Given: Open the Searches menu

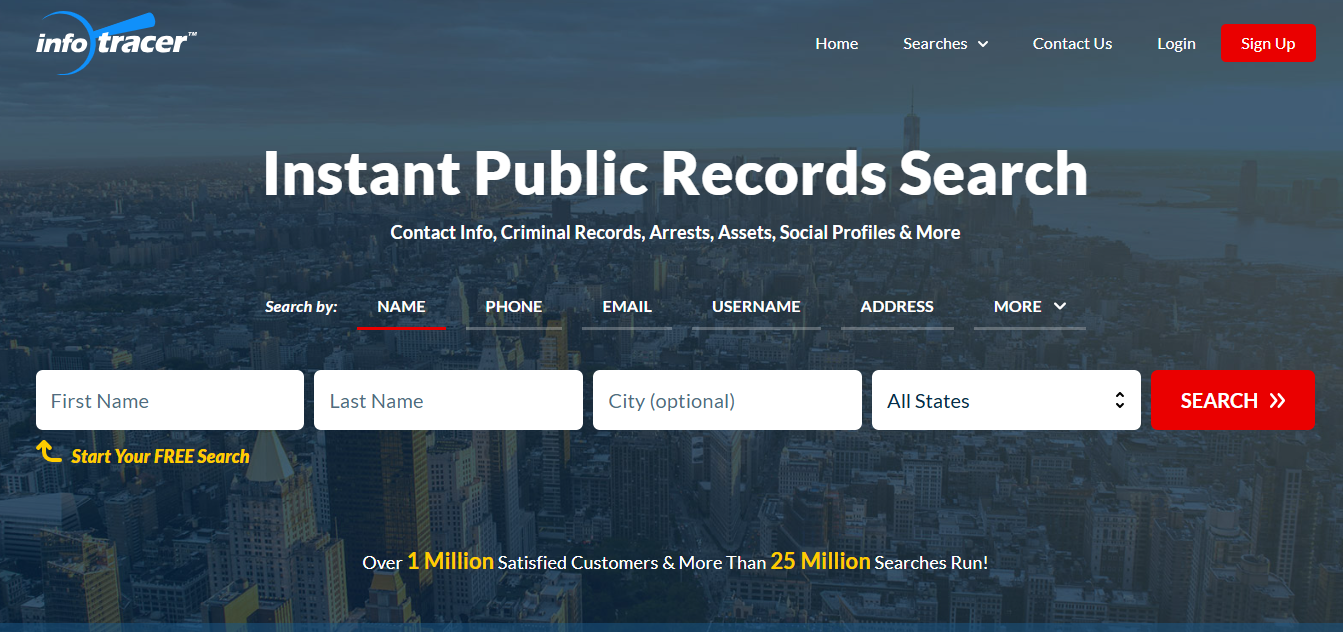Looking at the screenshot, I should 935,44.
